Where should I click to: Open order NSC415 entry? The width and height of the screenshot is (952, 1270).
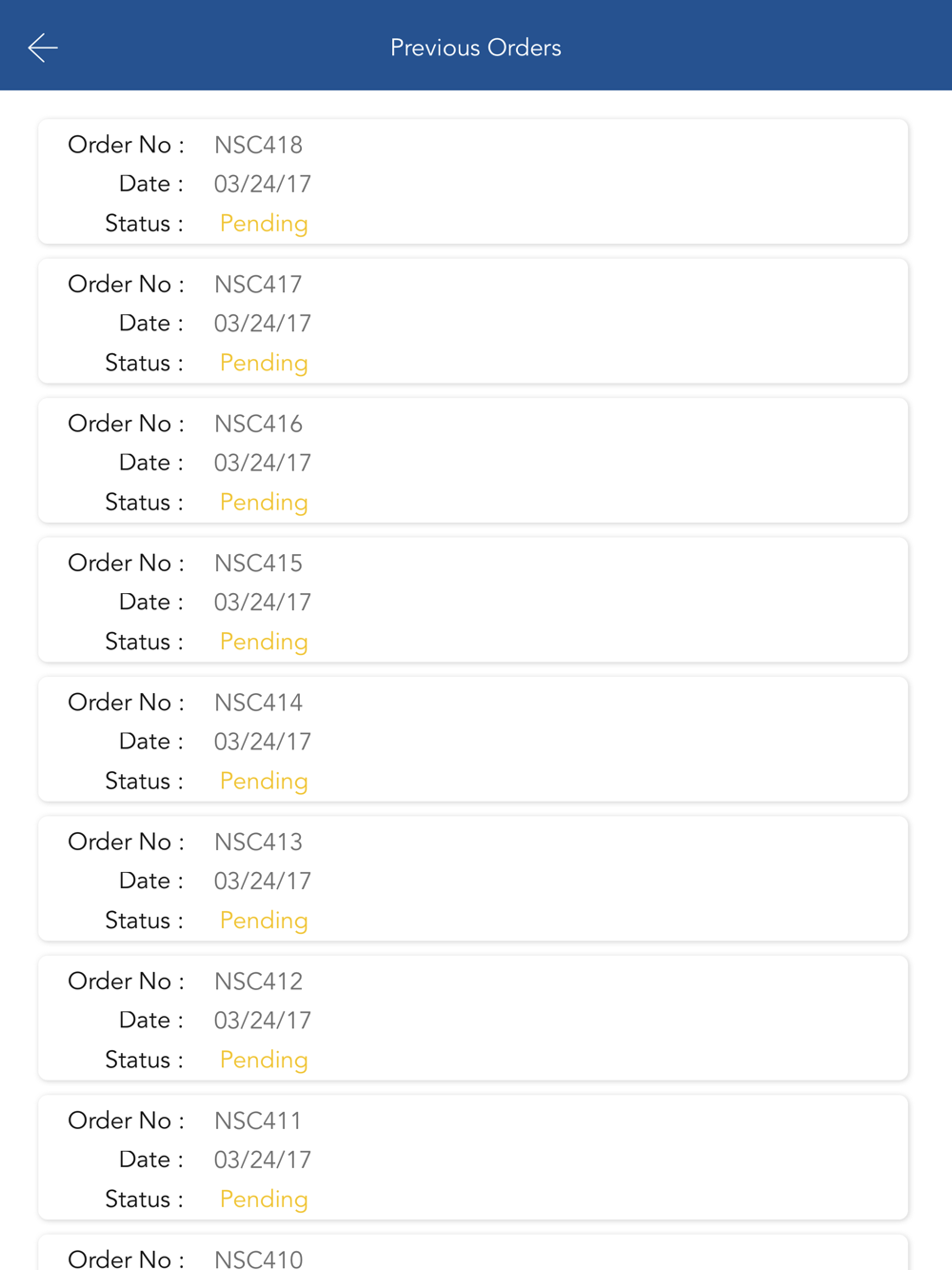(x=473, y=600)
